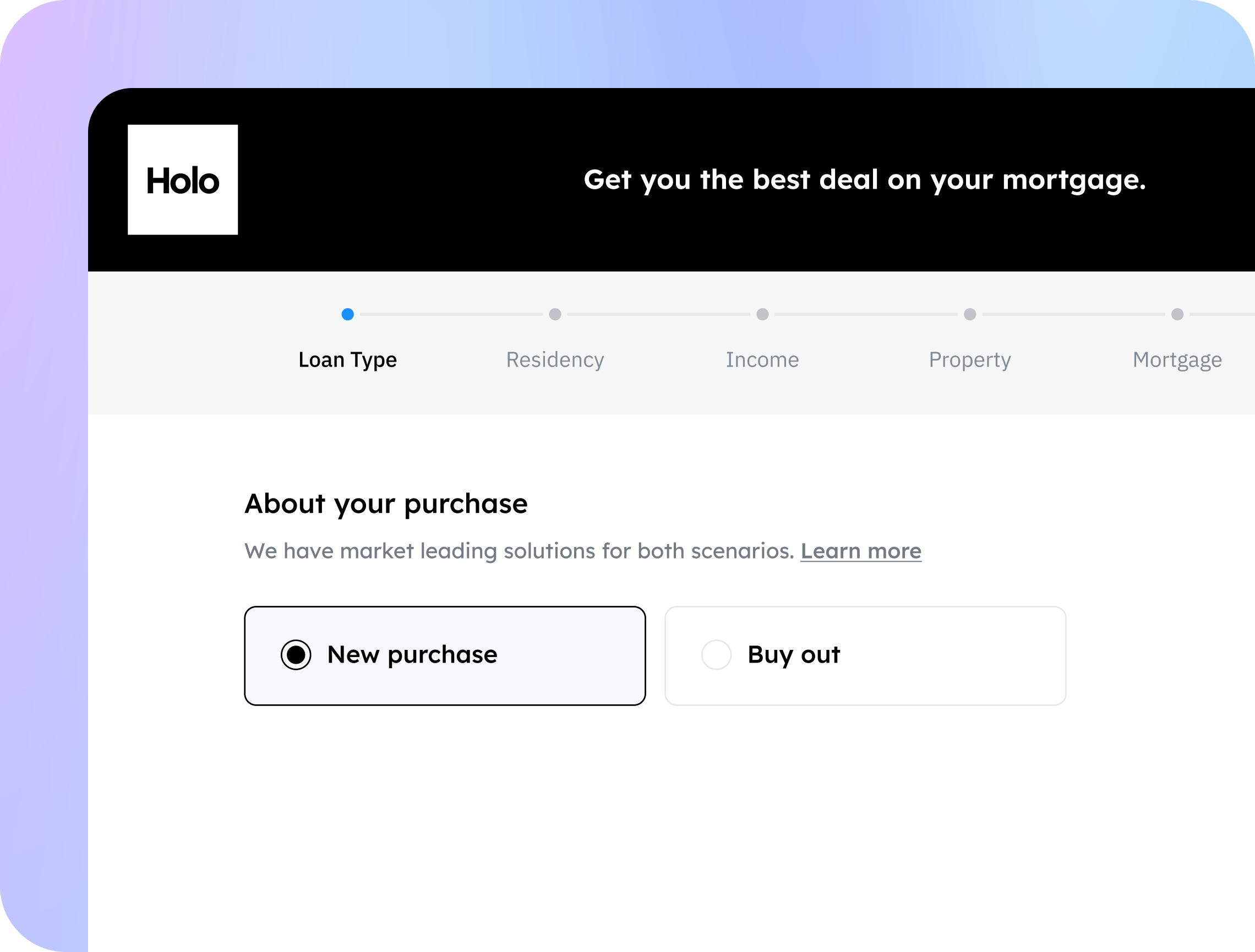Click the Income step dot

(x=762, y=314)
